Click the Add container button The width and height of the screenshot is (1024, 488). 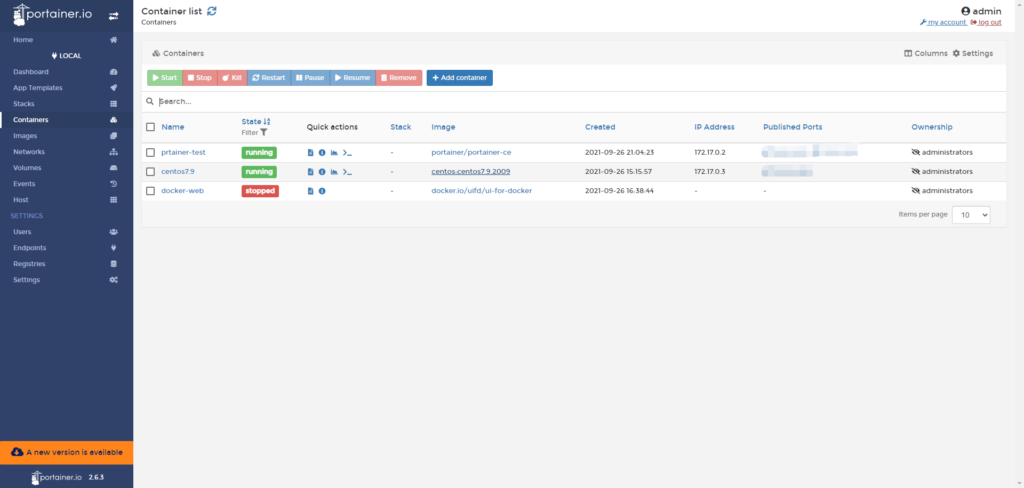click(x=460, y=78)
